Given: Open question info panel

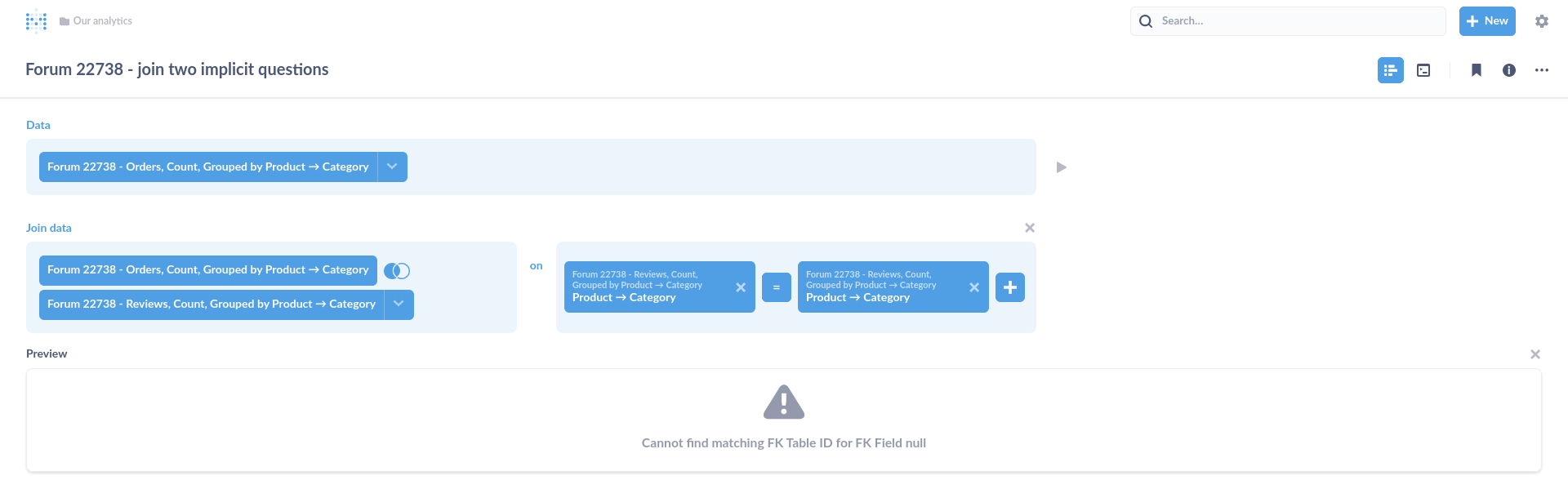Looking at the screenshot, I should pos(1508,70).
